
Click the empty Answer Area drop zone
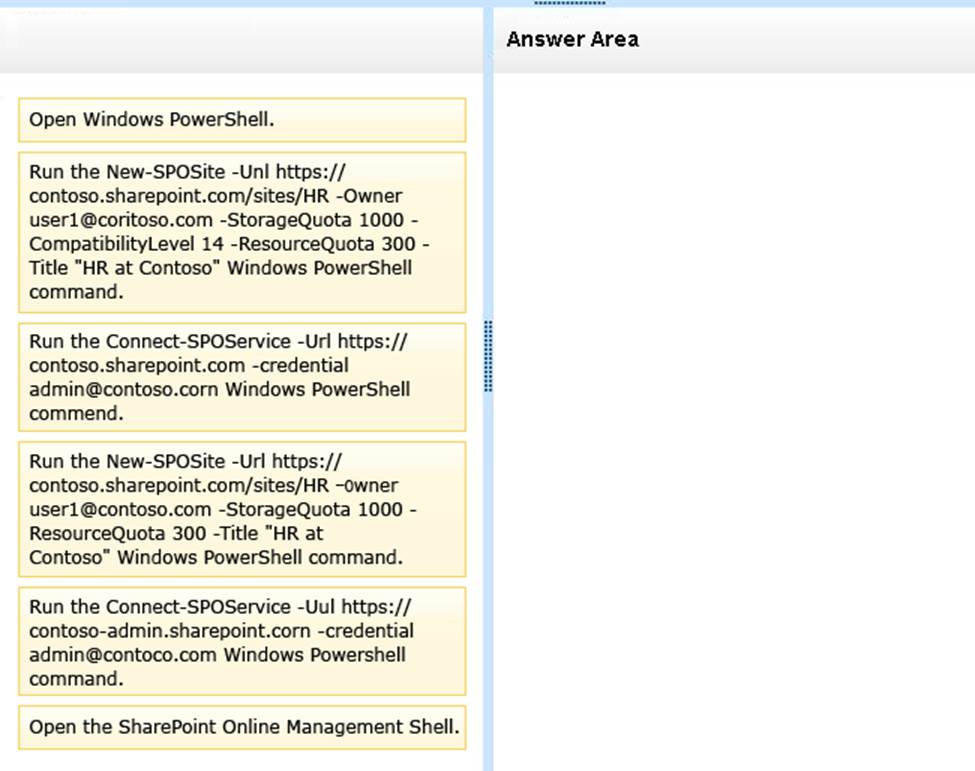tap(733, 420)
